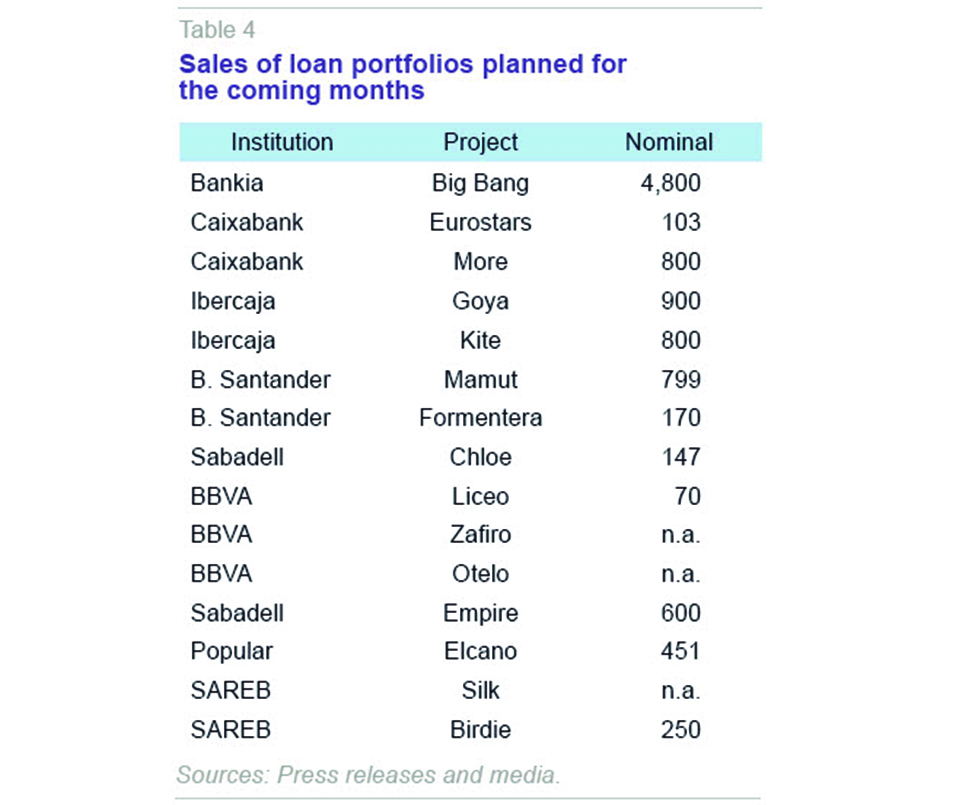Select the Zafiro project cell
Image resolution: width=969 pixels, height=805 pixels.
pyautogui.click(x=480, y=535)
